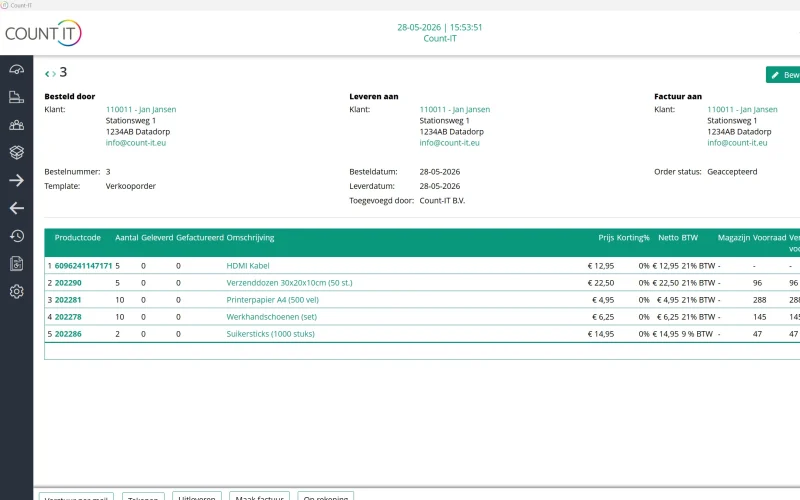Click the Leverdatum value 28-05-2026

tap(440, 186)
